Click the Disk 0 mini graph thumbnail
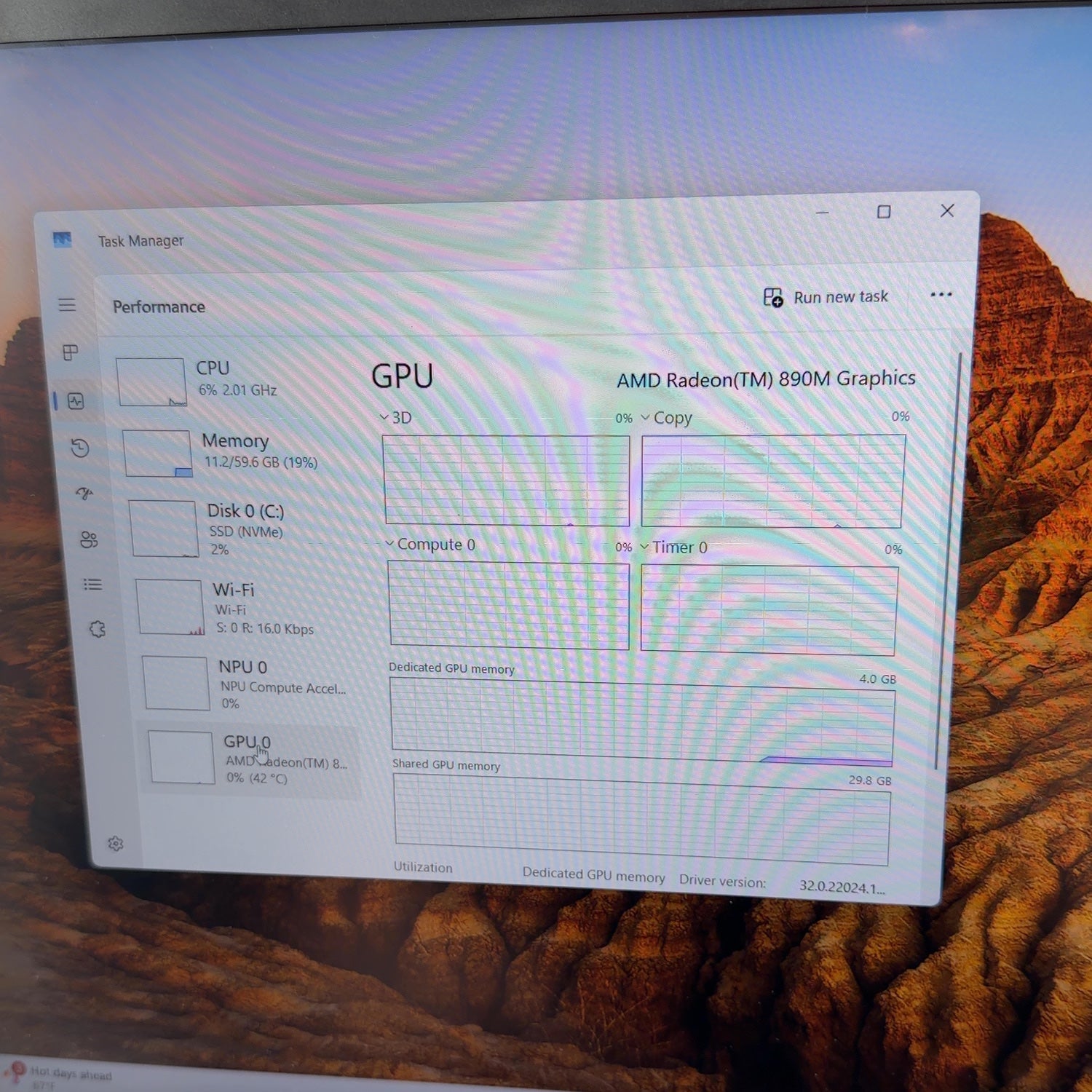This screenshot has width=1092, height=1092. point(163,529)
